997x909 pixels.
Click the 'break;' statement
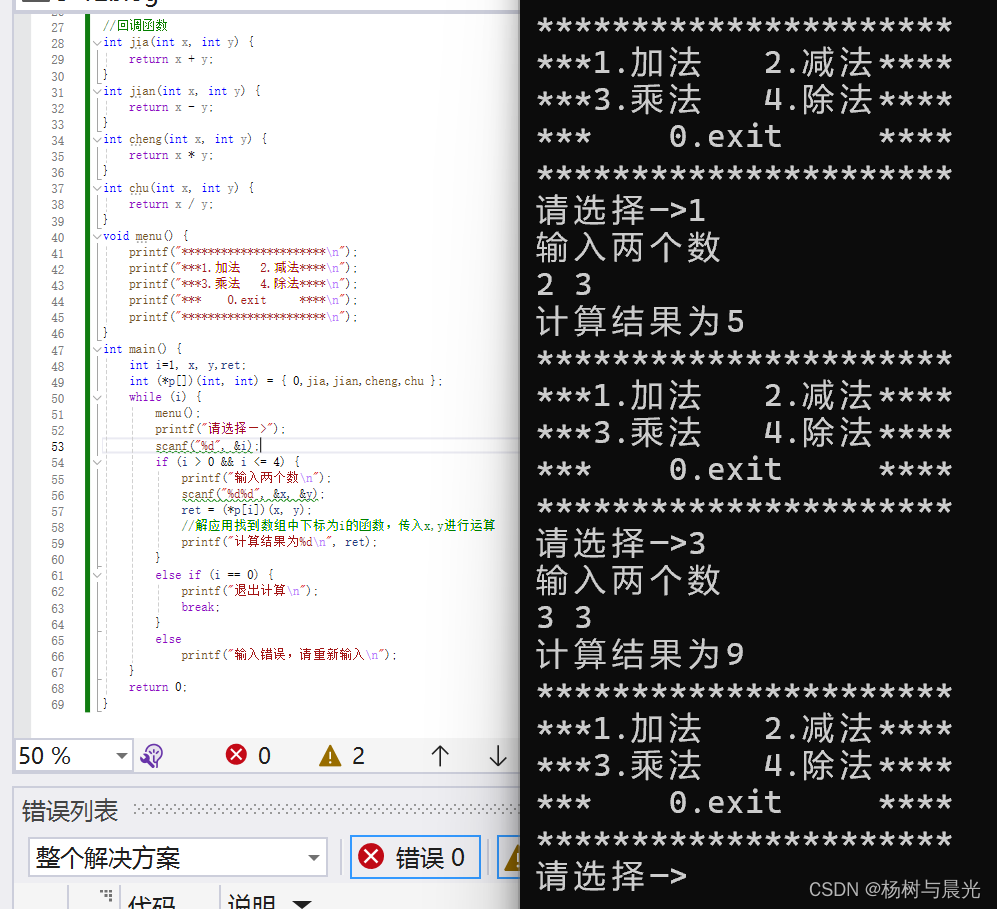(x=200, y=608)
